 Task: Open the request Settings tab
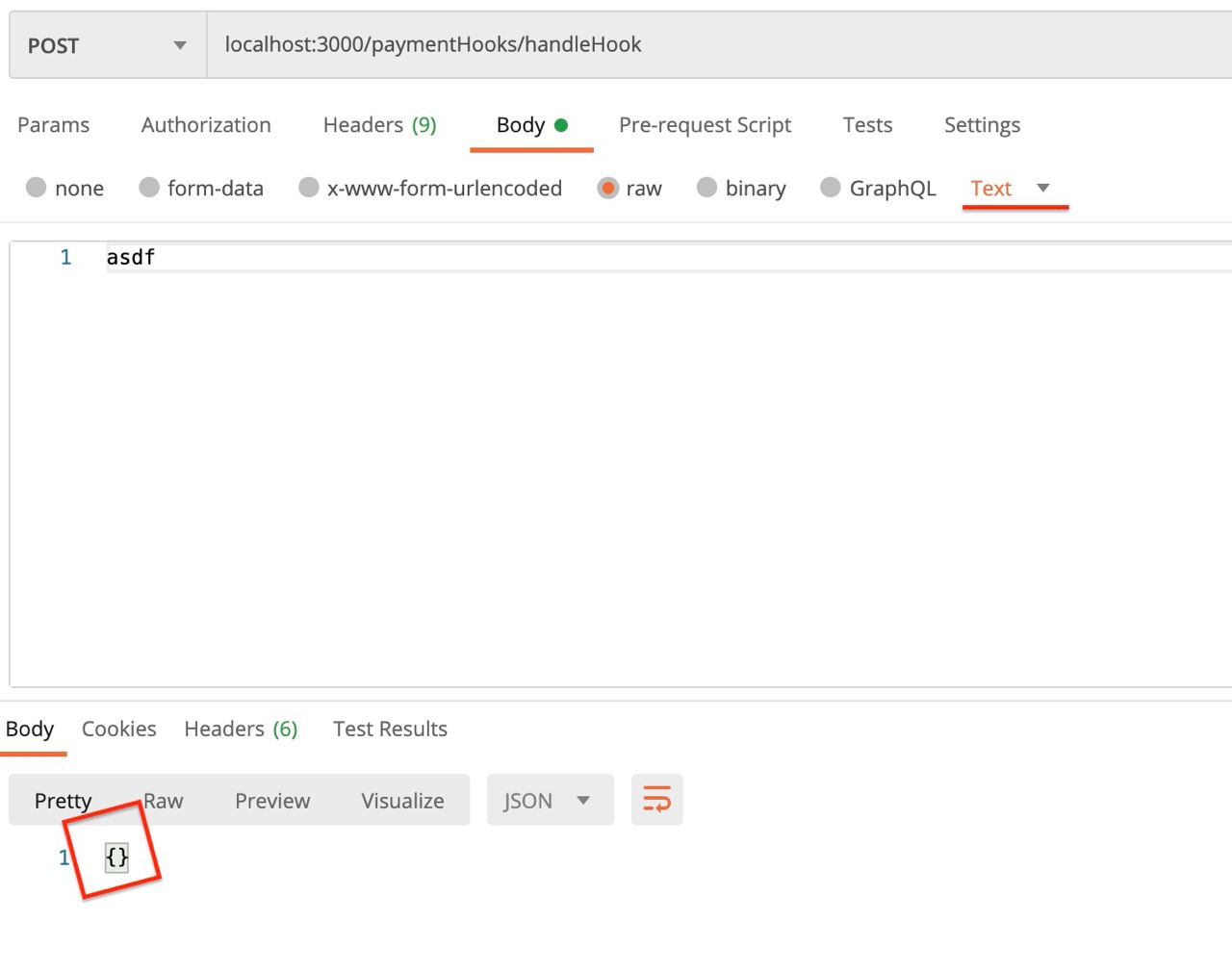[x=982, y=125]
